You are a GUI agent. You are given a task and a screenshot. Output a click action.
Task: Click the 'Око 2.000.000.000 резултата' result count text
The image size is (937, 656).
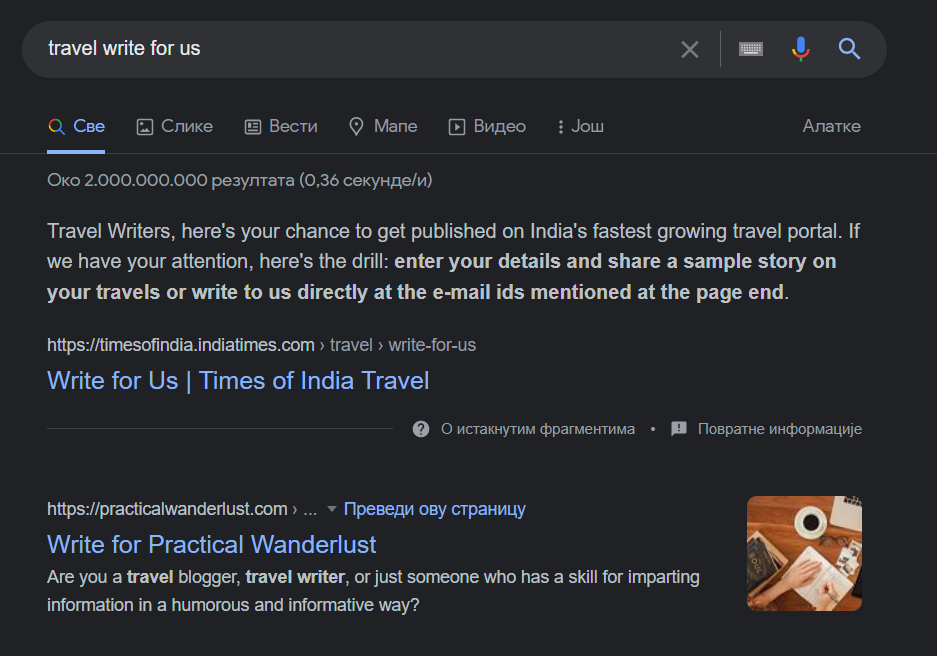(240, 180)
